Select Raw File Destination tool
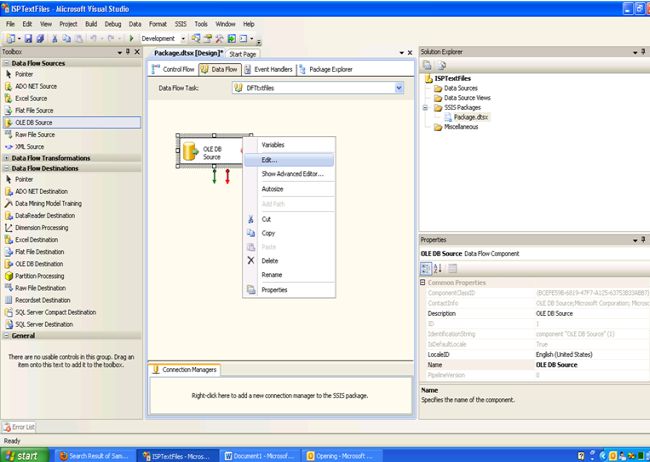 [40, 288]
